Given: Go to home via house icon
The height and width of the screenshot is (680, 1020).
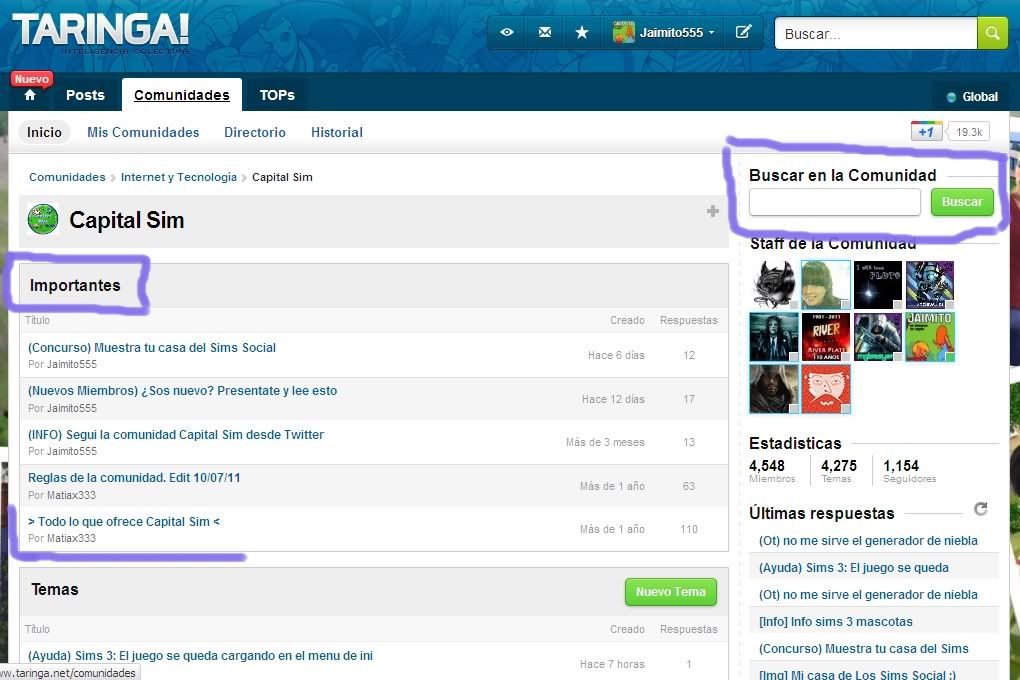Looking at the screenshot, I should click(x=30, y=96).
